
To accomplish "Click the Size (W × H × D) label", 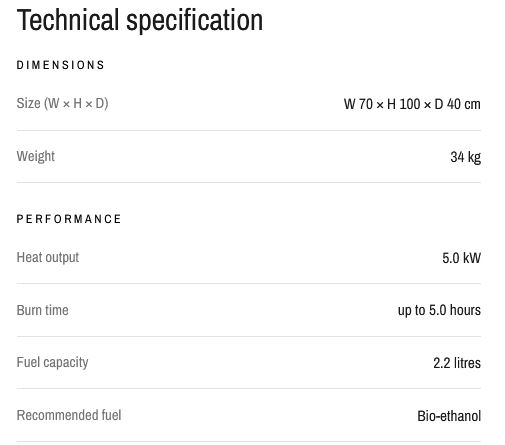I will (x=62, y=103).
